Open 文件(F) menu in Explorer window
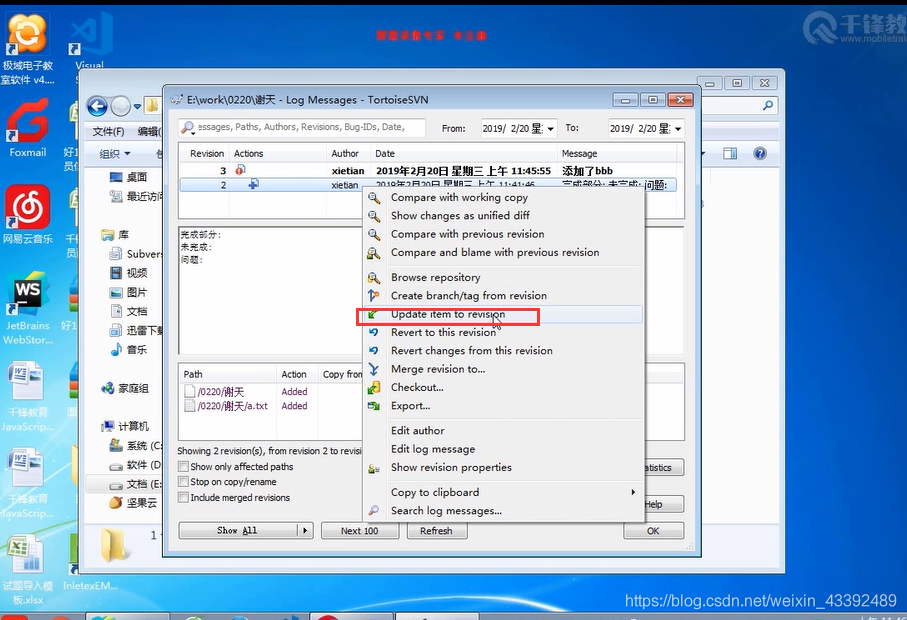The height and width of the screenshot is (620, 907). coord(109,132)
